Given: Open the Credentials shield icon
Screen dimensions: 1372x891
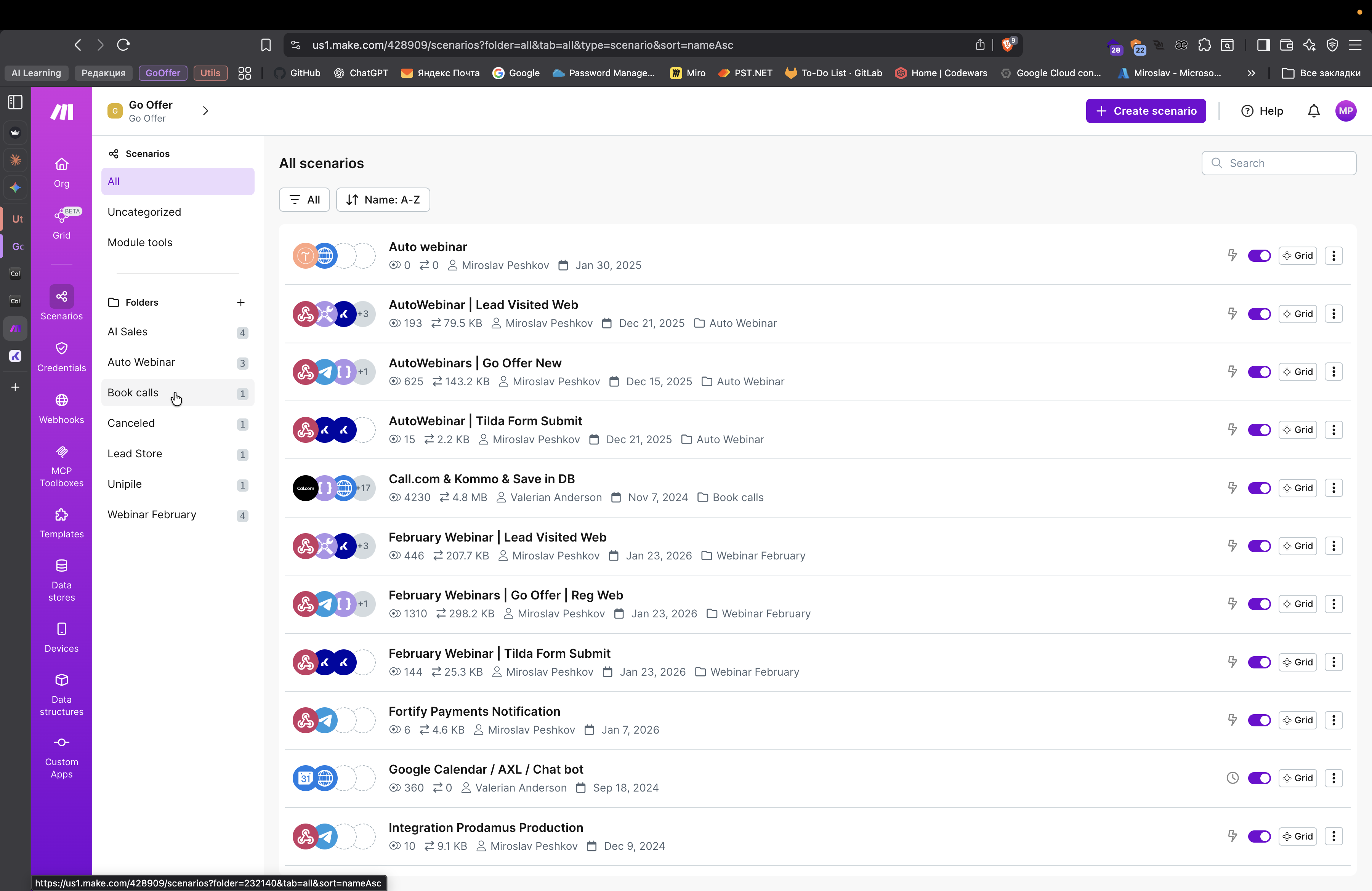Looking at the screenshot, I should tap(61, 349).
